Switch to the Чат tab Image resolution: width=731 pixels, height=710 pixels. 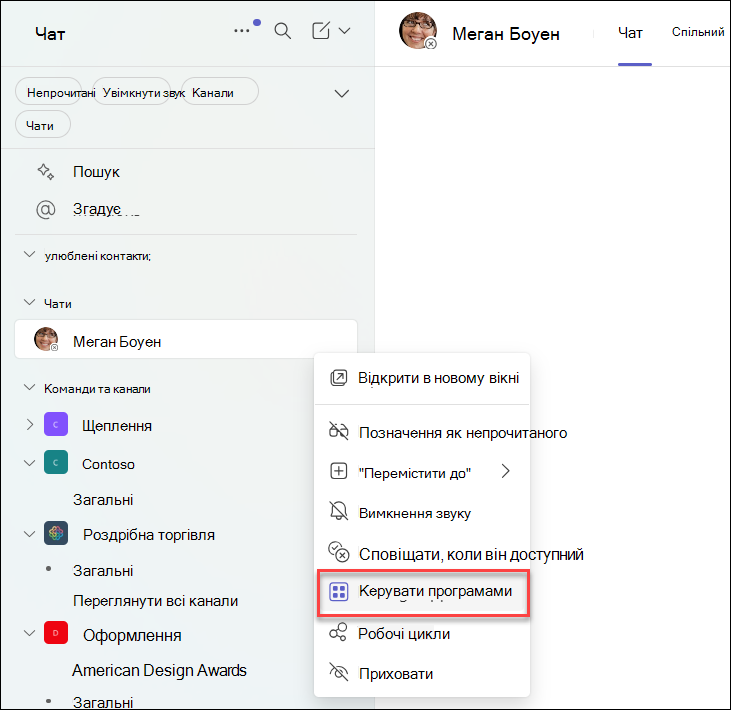click(x=630, y=33)
